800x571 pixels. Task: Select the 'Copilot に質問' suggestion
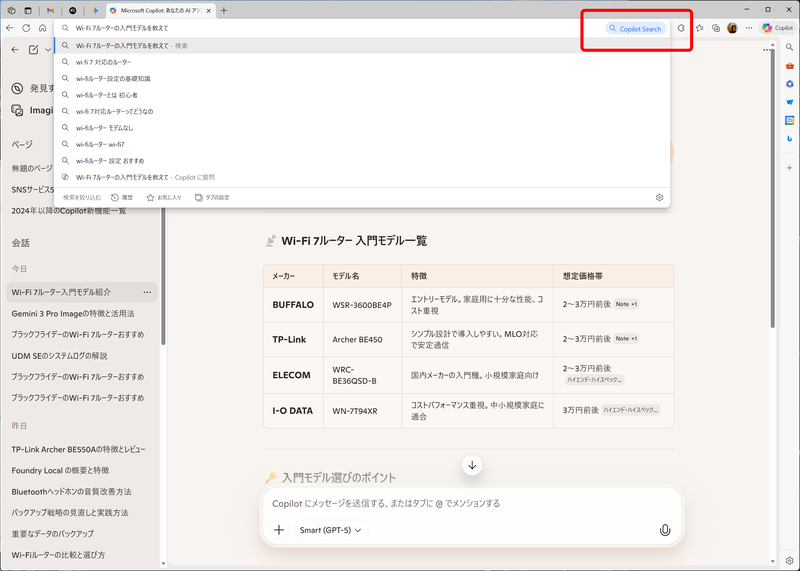coord(362,177)
